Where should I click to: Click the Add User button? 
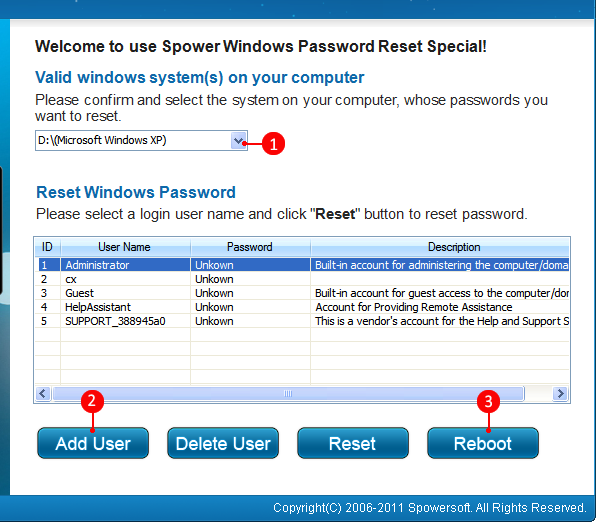pyautogui.click(x=93, y=443)
